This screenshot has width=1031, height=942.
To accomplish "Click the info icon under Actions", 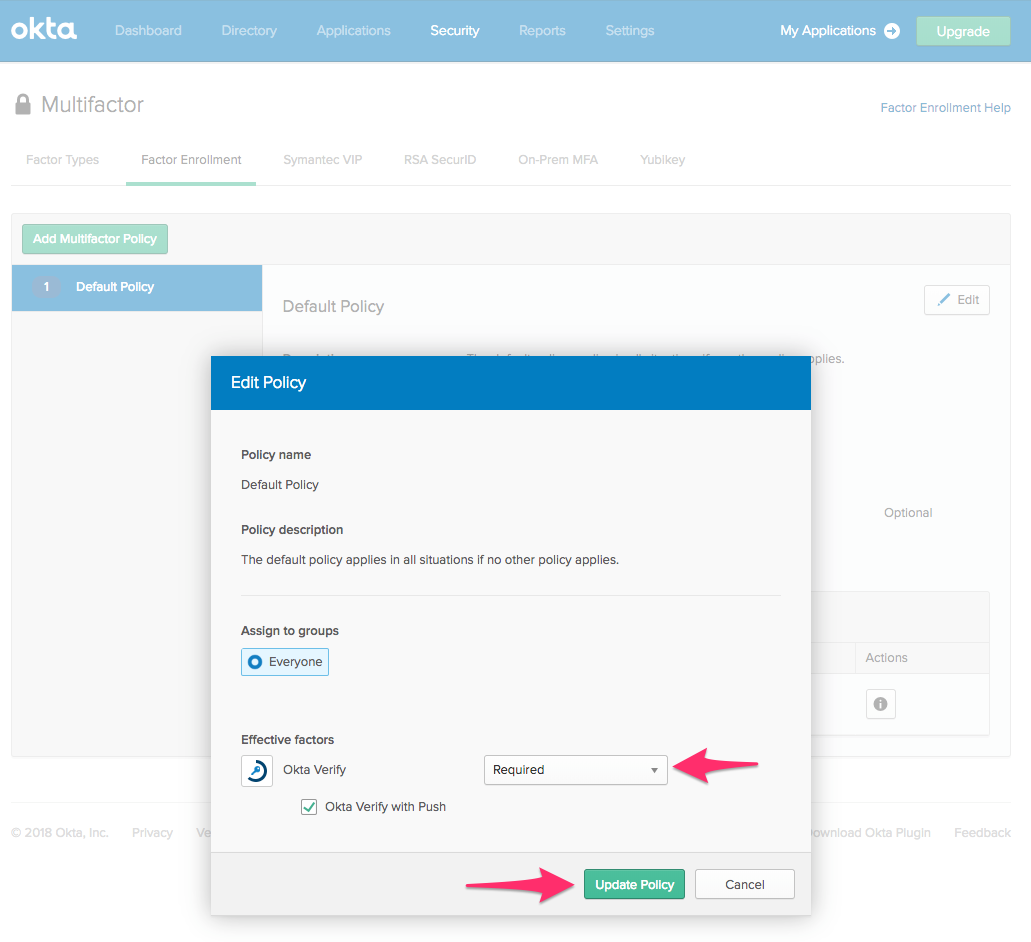I will pos(880,704).
